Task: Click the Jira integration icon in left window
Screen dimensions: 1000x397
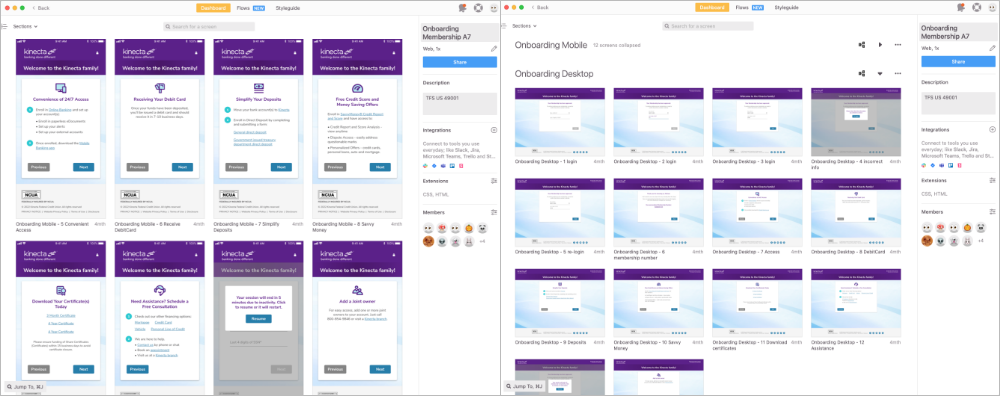Action: (434, 165)
